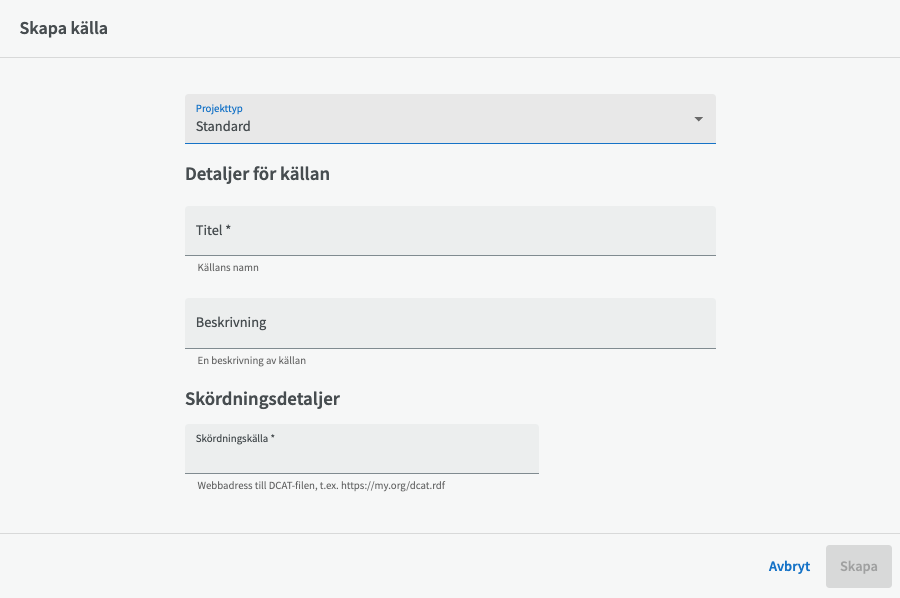900x598 pixels.
Task: Focus the Beskrivning text field
Action: [x=450, y=323]
